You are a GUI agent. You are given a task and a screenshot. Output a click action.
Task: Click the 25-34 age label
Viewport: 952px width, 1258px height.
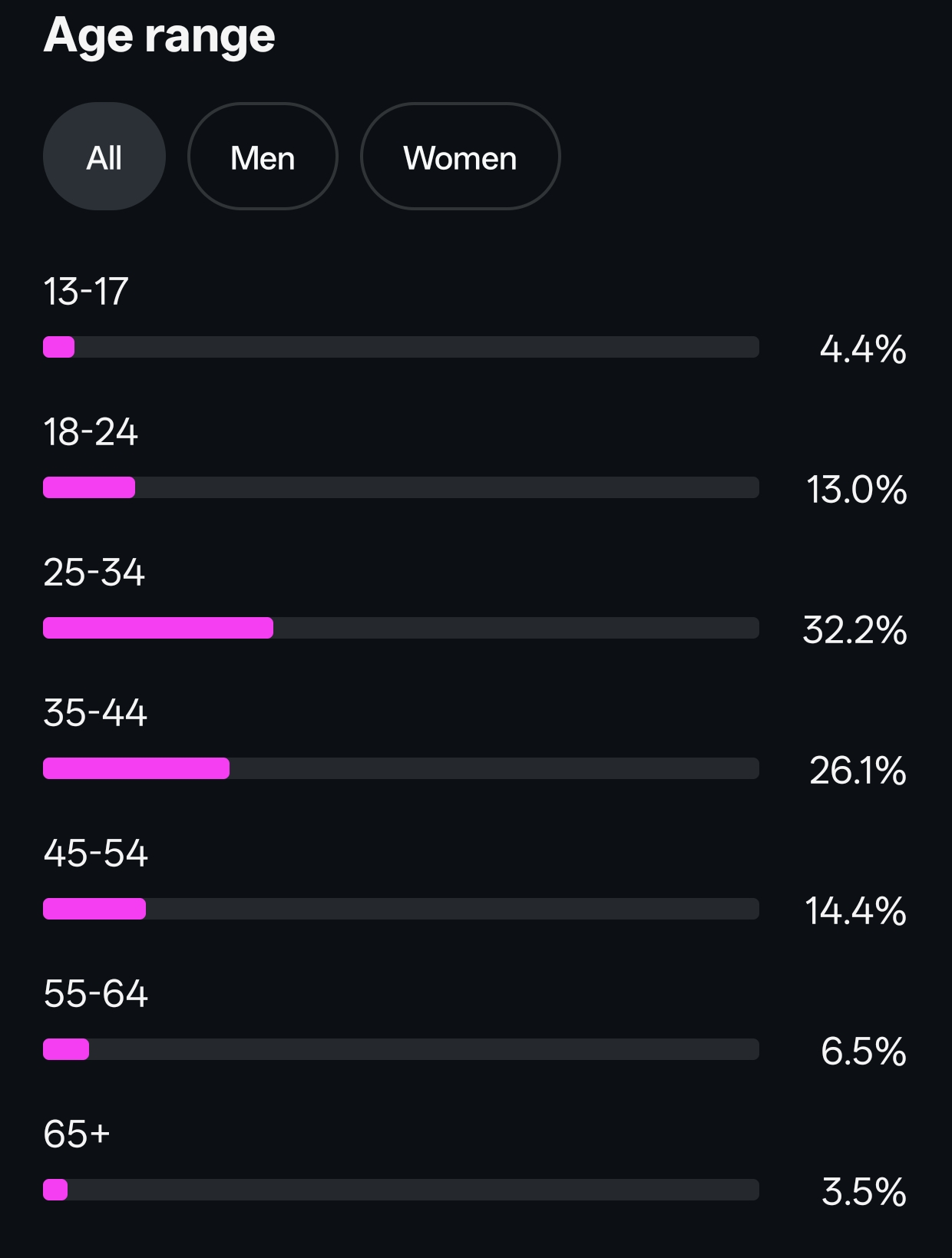tap(94, 573)
